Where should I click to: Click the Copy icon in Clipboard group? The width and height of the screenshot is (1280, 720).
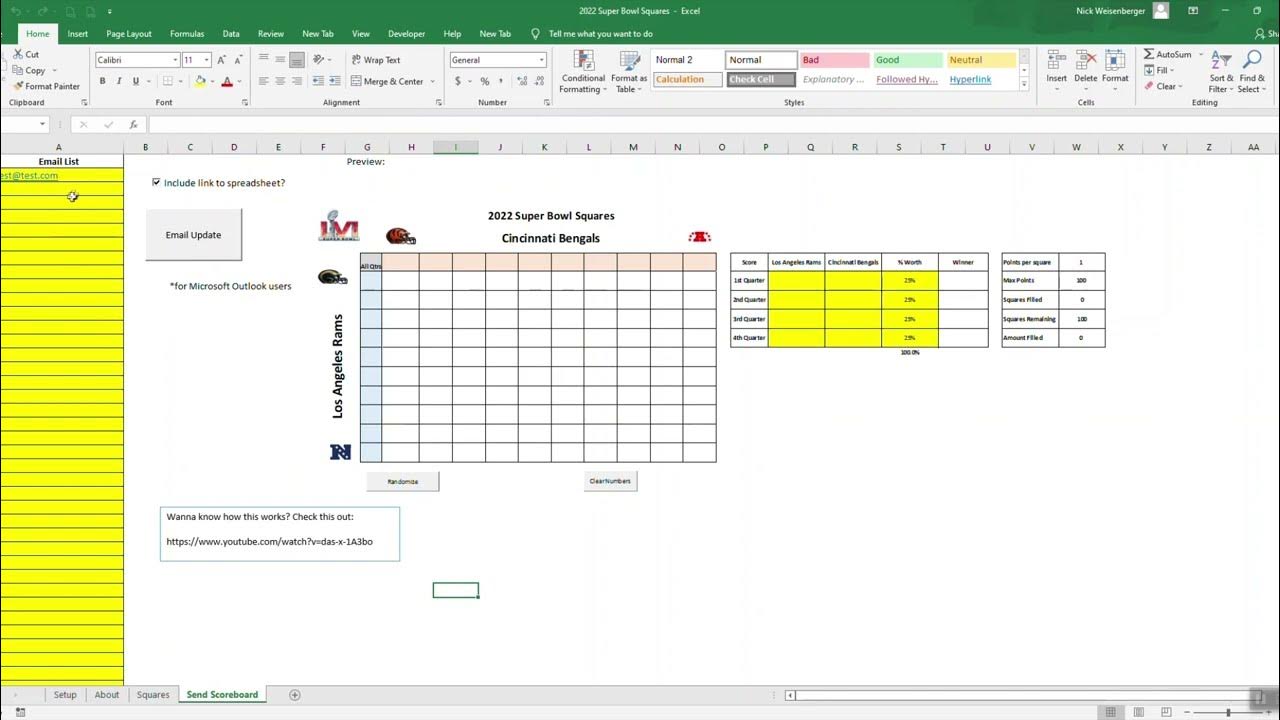[x=18, y=70]
